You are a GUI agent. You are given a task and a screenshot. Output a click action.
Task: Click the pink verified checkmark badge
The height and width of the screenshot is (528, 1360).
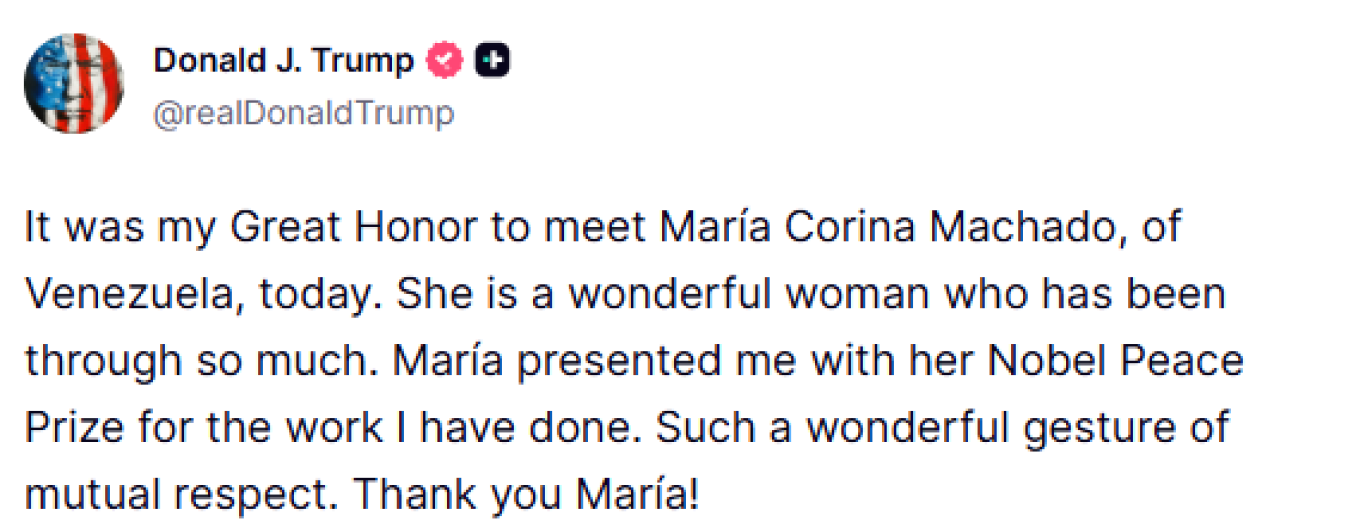445,62
